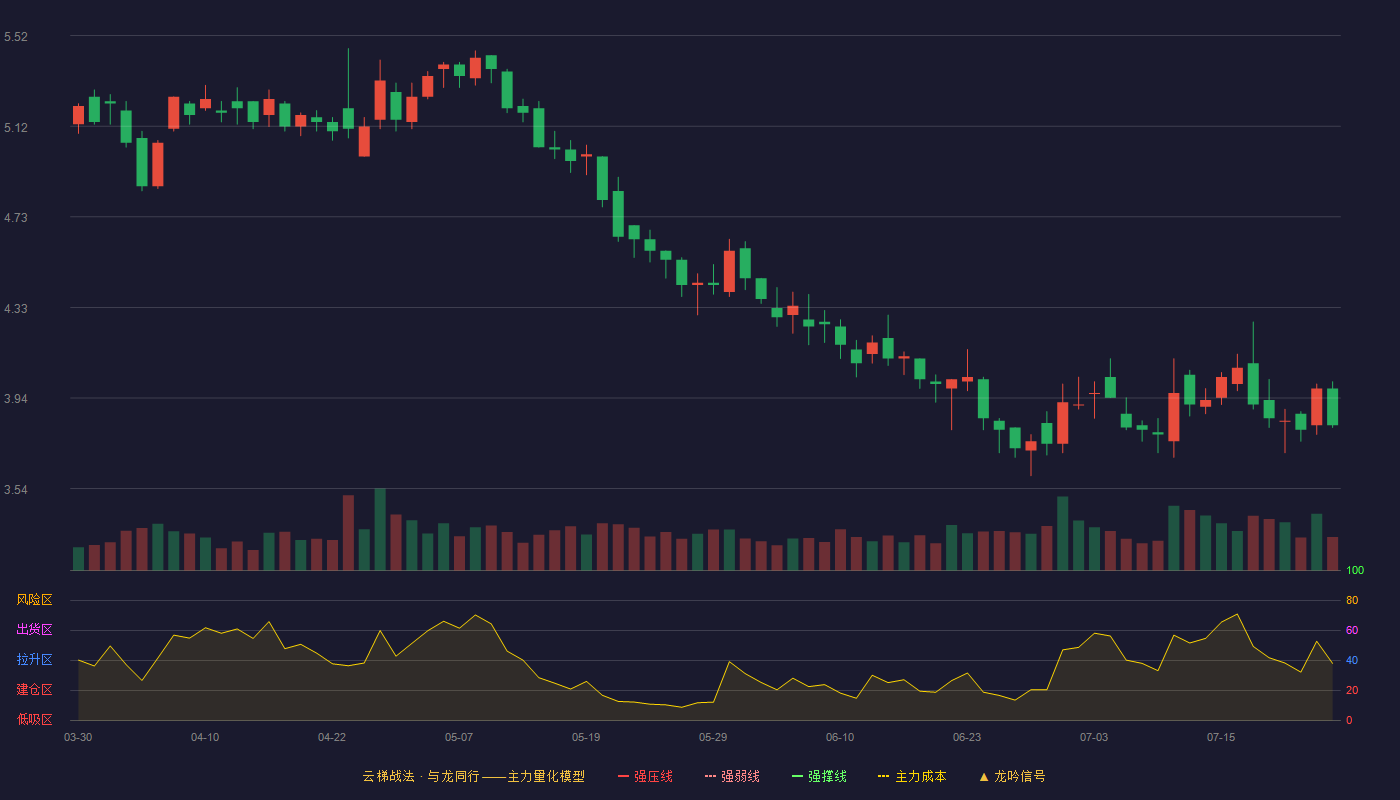Toggle the 主力成本 legend entry
The width and height of the screenshot is (1400, 800).
(912, 776)
